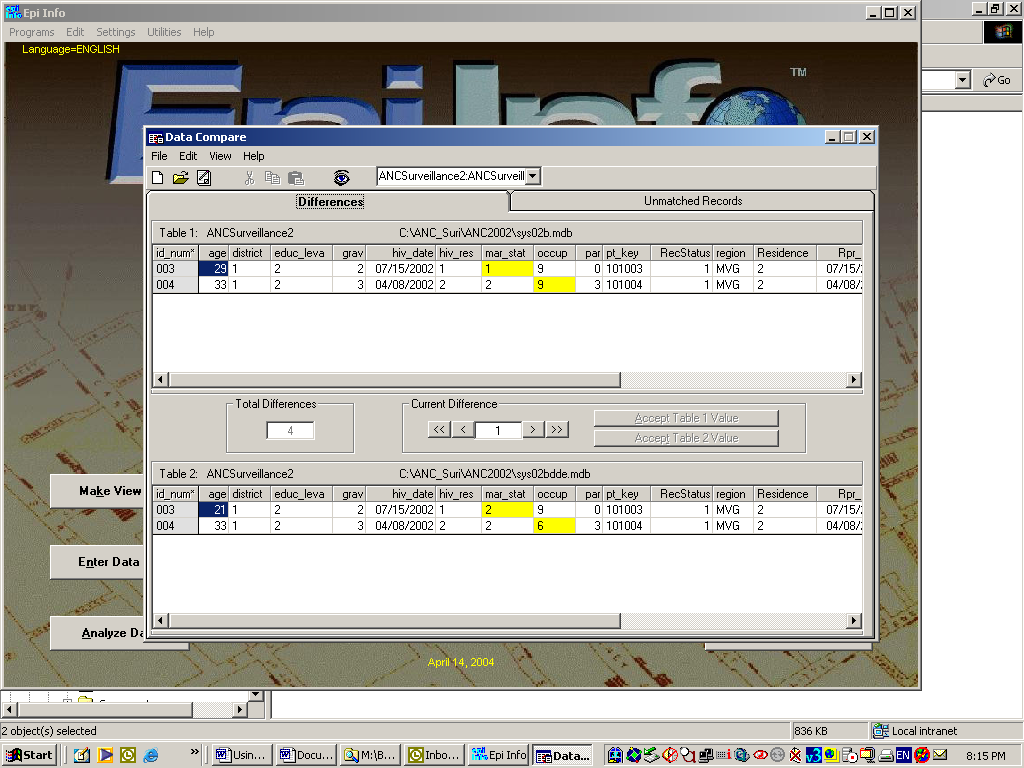
Task: Click the New document toolbar icon
Action: click(157, 178)
